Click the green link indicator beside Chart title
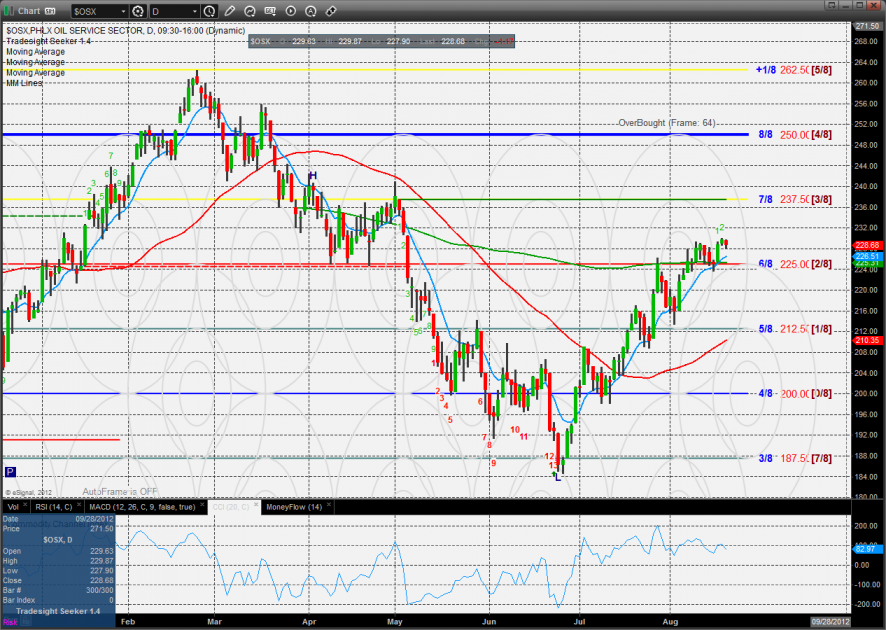Image resolution: width=886 pixels, height=630 pixels. click(8, 11)
